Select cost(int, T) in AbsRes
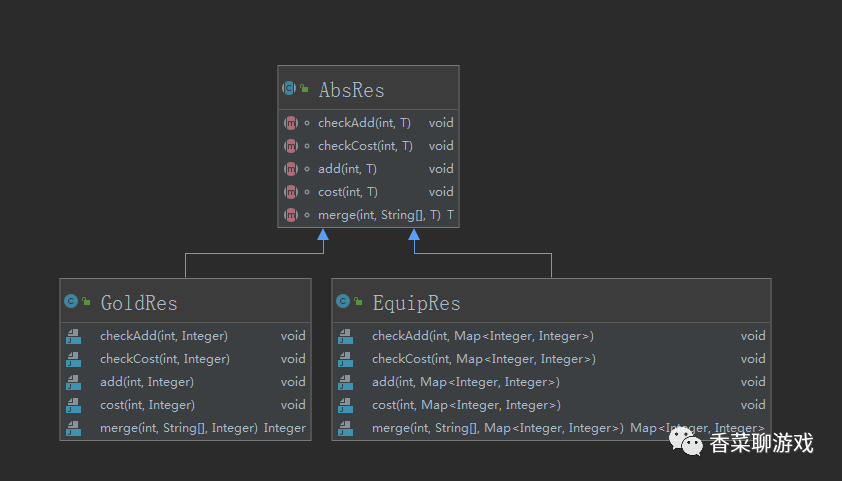 [348, 192]
